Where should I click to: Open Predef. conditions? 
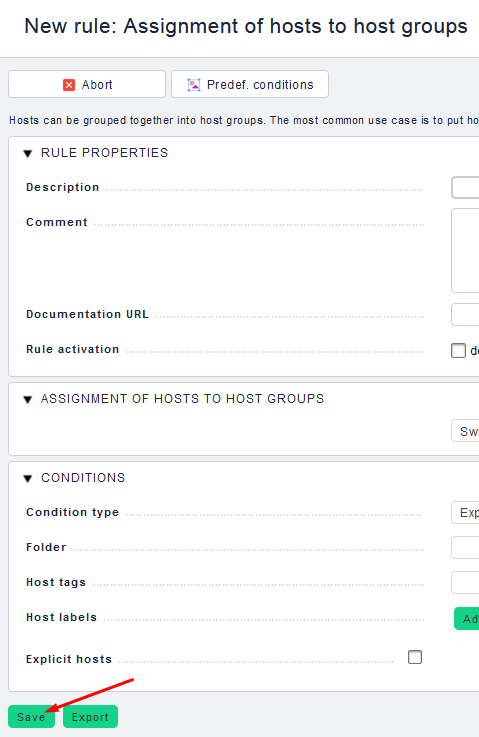(250, 85)
